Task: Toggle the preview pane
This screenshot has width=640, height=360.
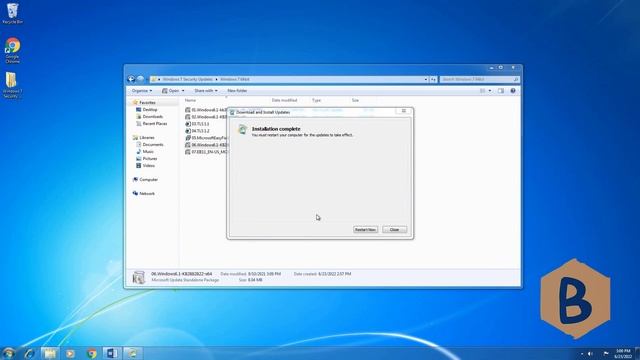Action: (x=501, y=91)
